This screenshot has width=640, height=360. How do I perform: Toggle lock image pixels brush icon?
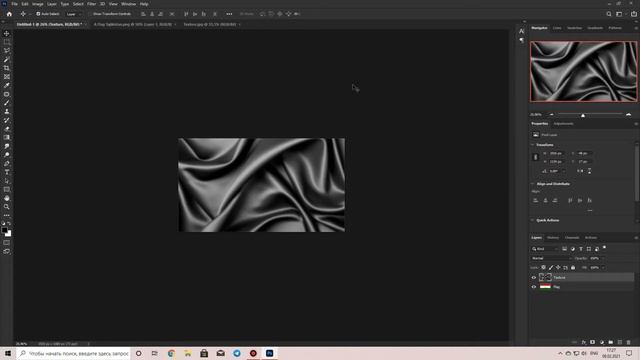(551, 268)
